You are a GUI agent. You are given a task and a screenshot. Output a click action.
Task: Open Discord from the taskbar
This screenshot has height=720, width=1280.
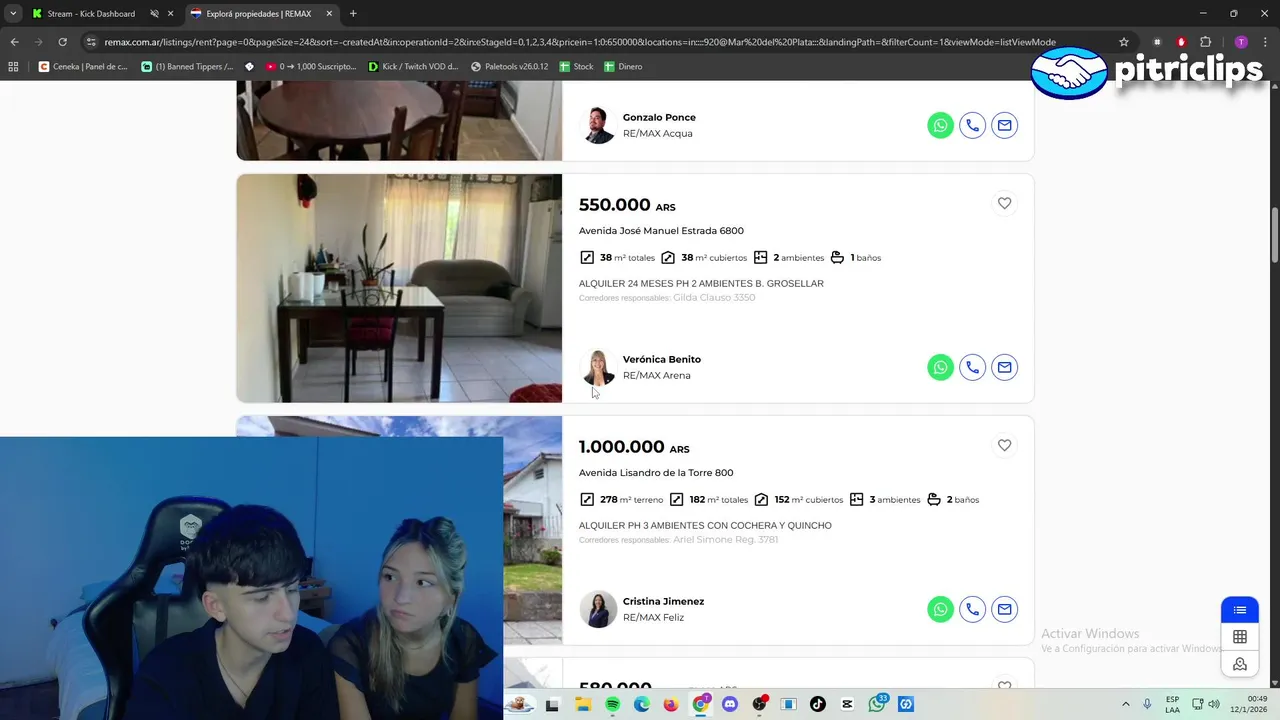[730, 704]
